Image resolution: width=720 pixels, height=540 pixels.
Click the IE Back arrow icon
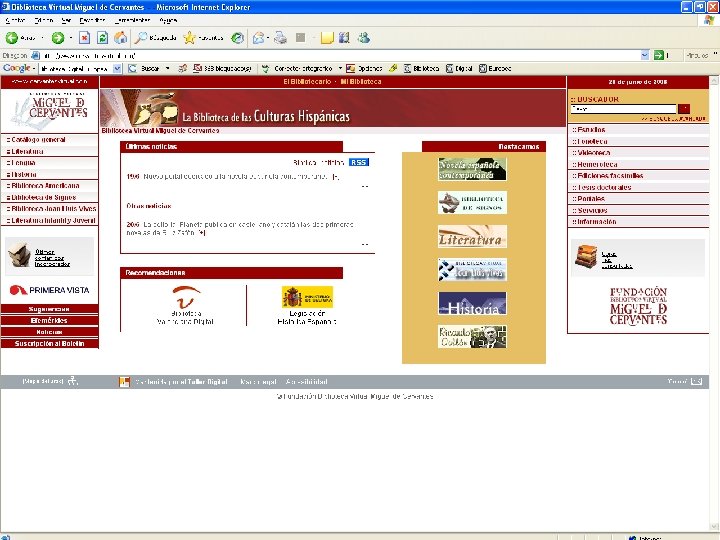[12, 38]
